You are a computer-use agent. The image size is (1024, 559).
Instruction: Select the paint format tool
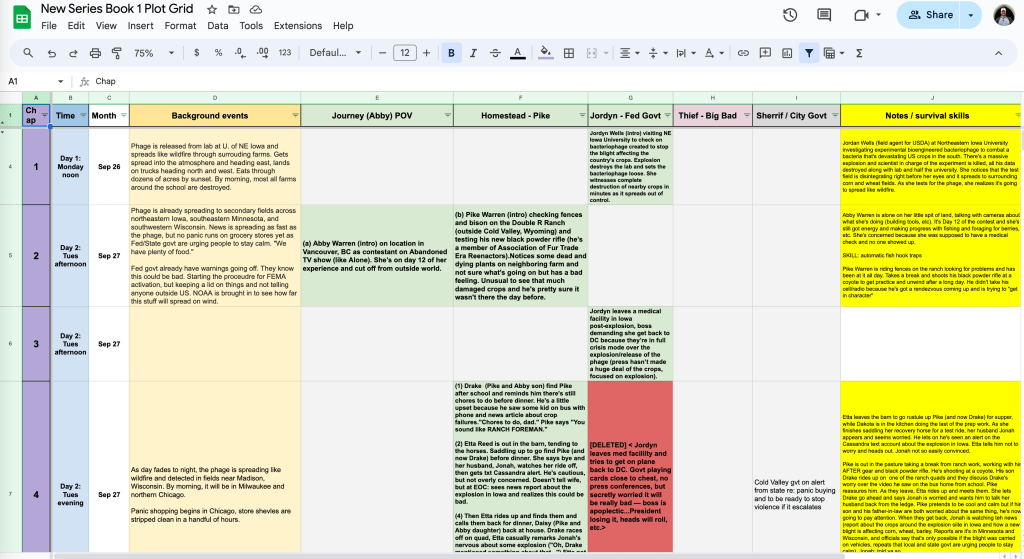116,53
